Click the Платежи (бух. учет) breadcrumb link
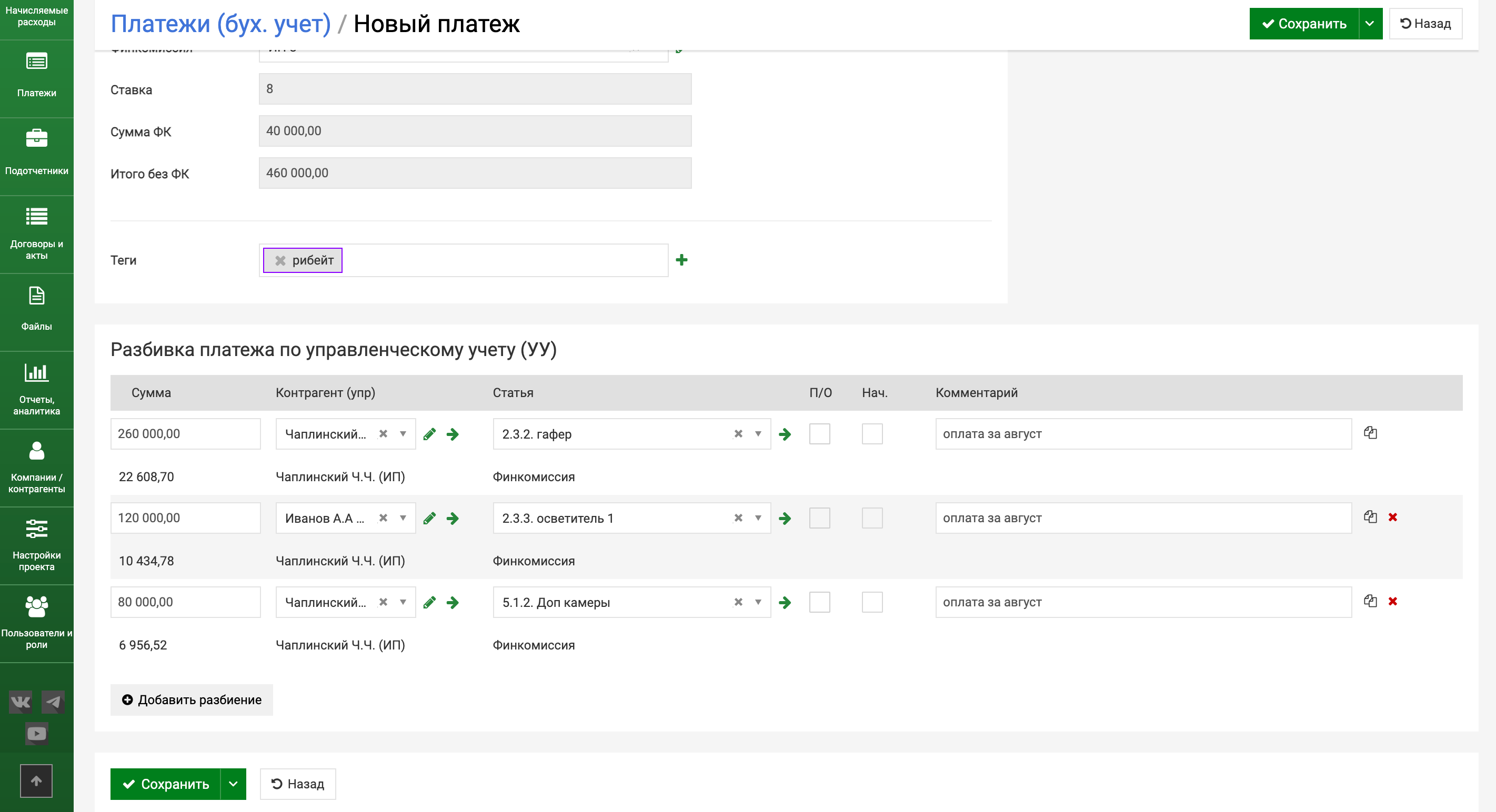Screen dimensions: 1496x812 220,24
